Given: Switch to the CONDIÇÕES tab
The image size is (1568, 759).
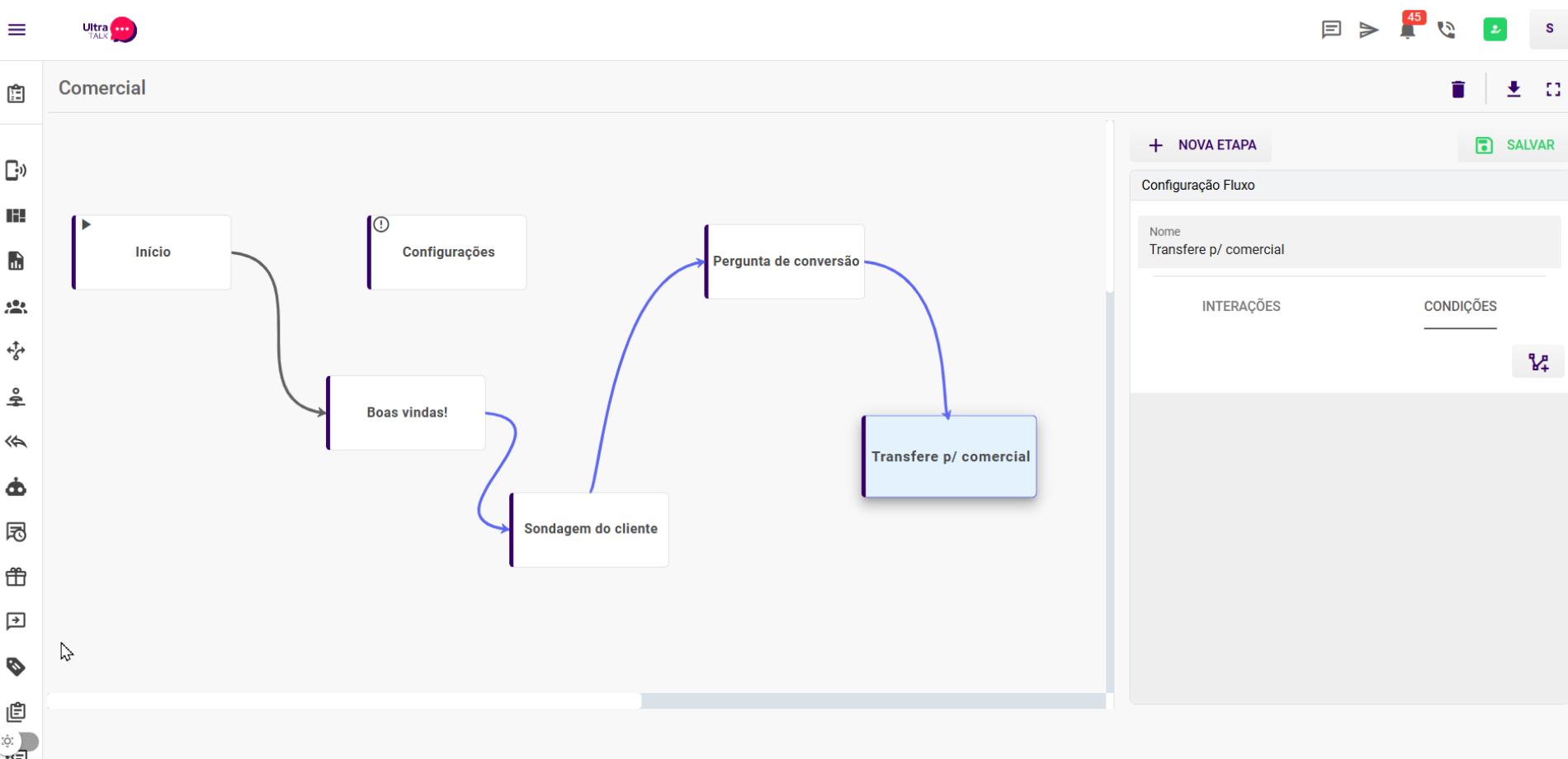Looking at the screenshot, I should (1460, 306).
